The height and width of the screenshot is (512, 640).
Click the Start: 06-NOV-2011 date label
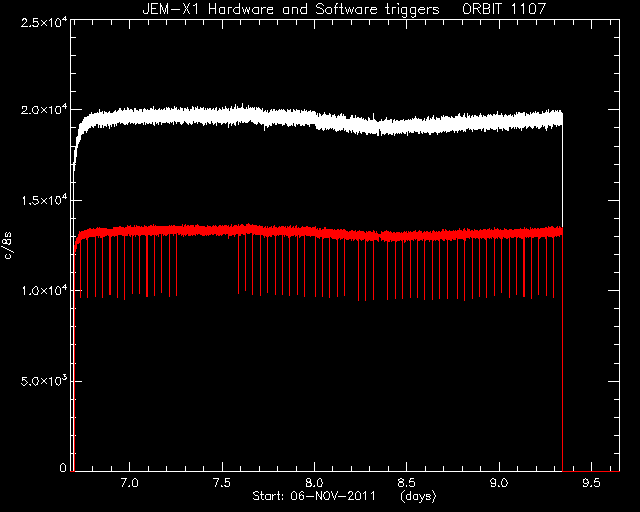313,496
